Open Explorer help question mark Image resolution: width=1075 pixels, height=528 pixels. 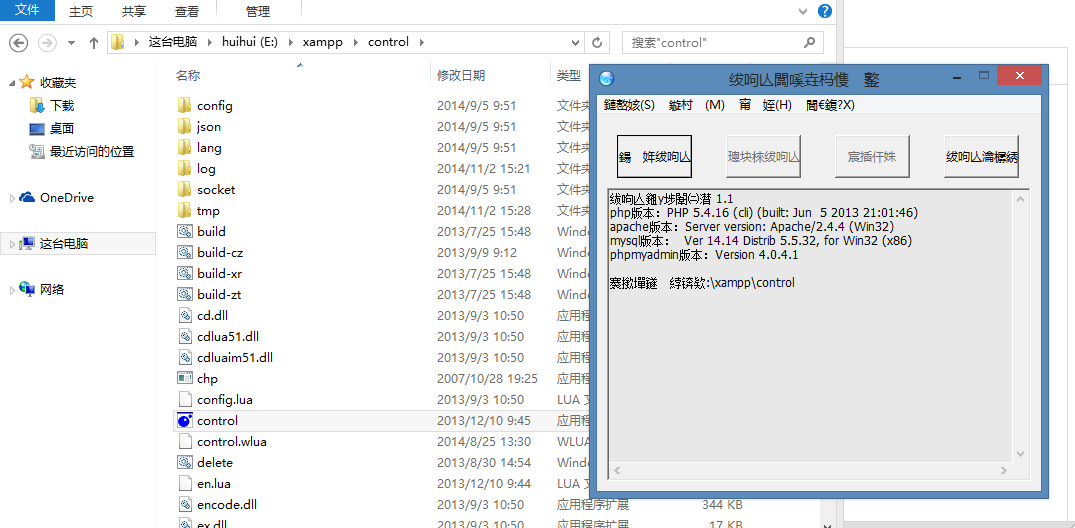click(x=825, y=11)
